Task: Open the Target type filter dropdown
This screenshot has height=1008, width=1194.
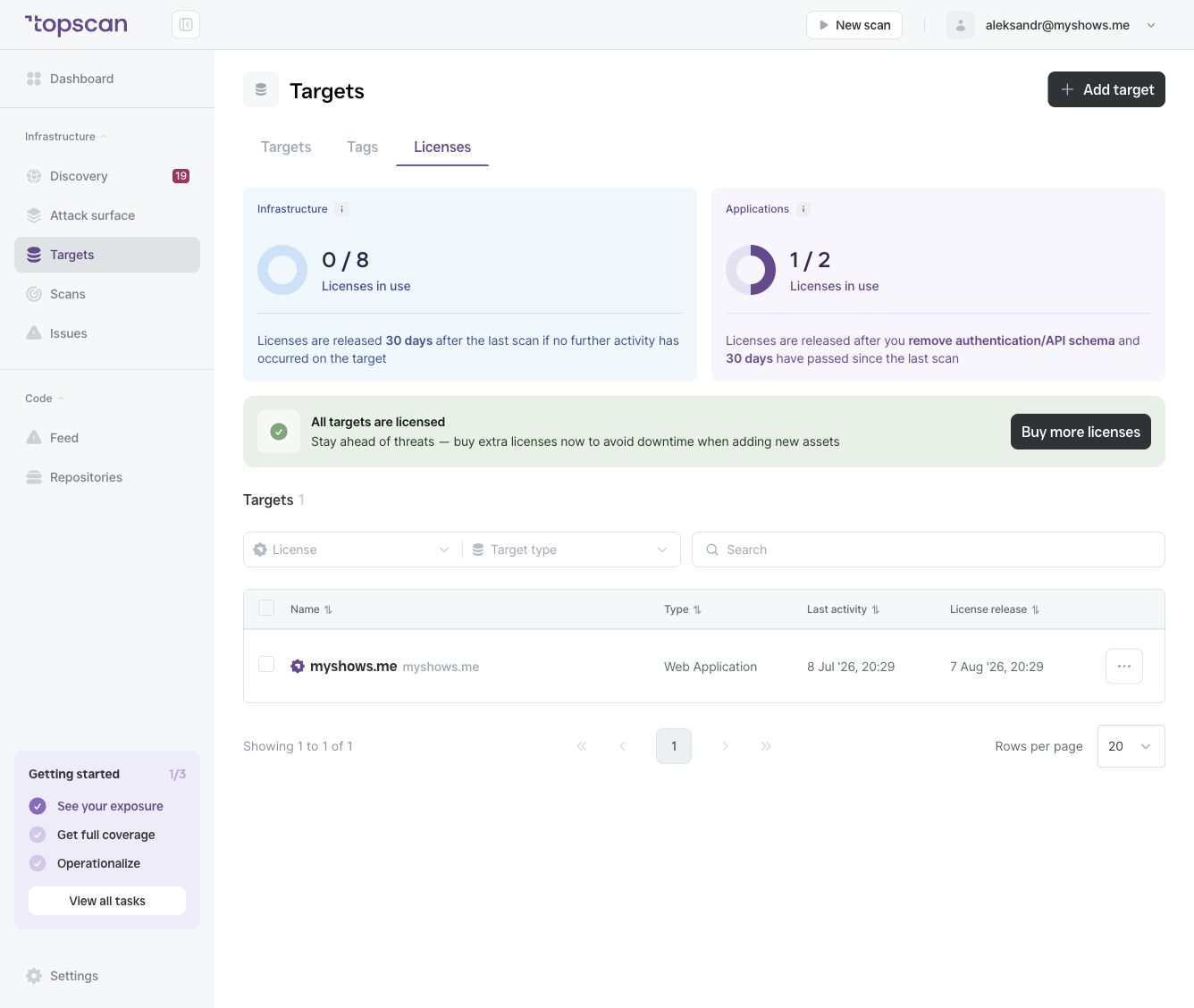Action: point(571,550)
